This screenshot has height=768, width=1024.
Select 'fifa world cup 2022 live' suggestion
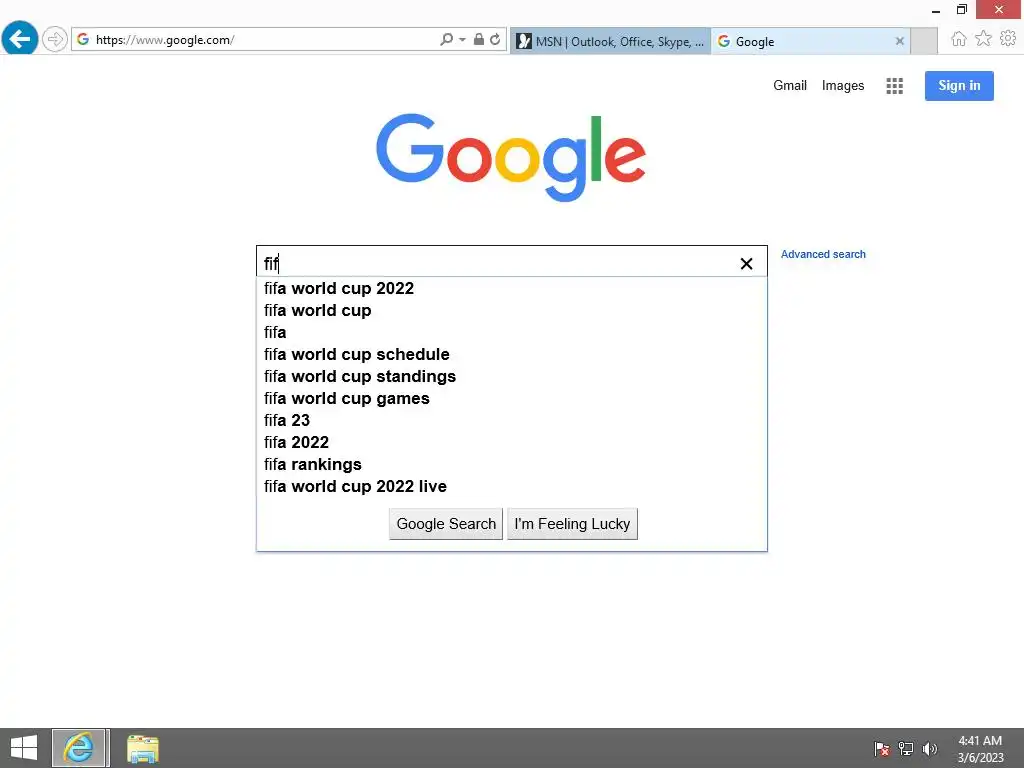coord(511,486)
